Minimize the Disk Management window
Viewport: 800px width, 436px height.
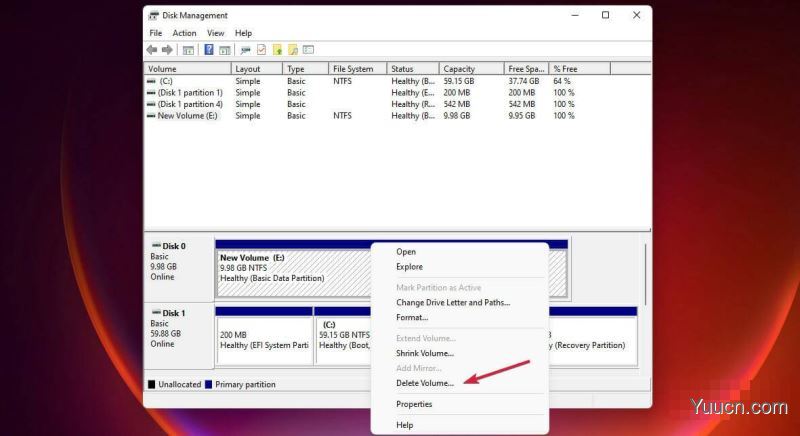[x=575, y=15]
